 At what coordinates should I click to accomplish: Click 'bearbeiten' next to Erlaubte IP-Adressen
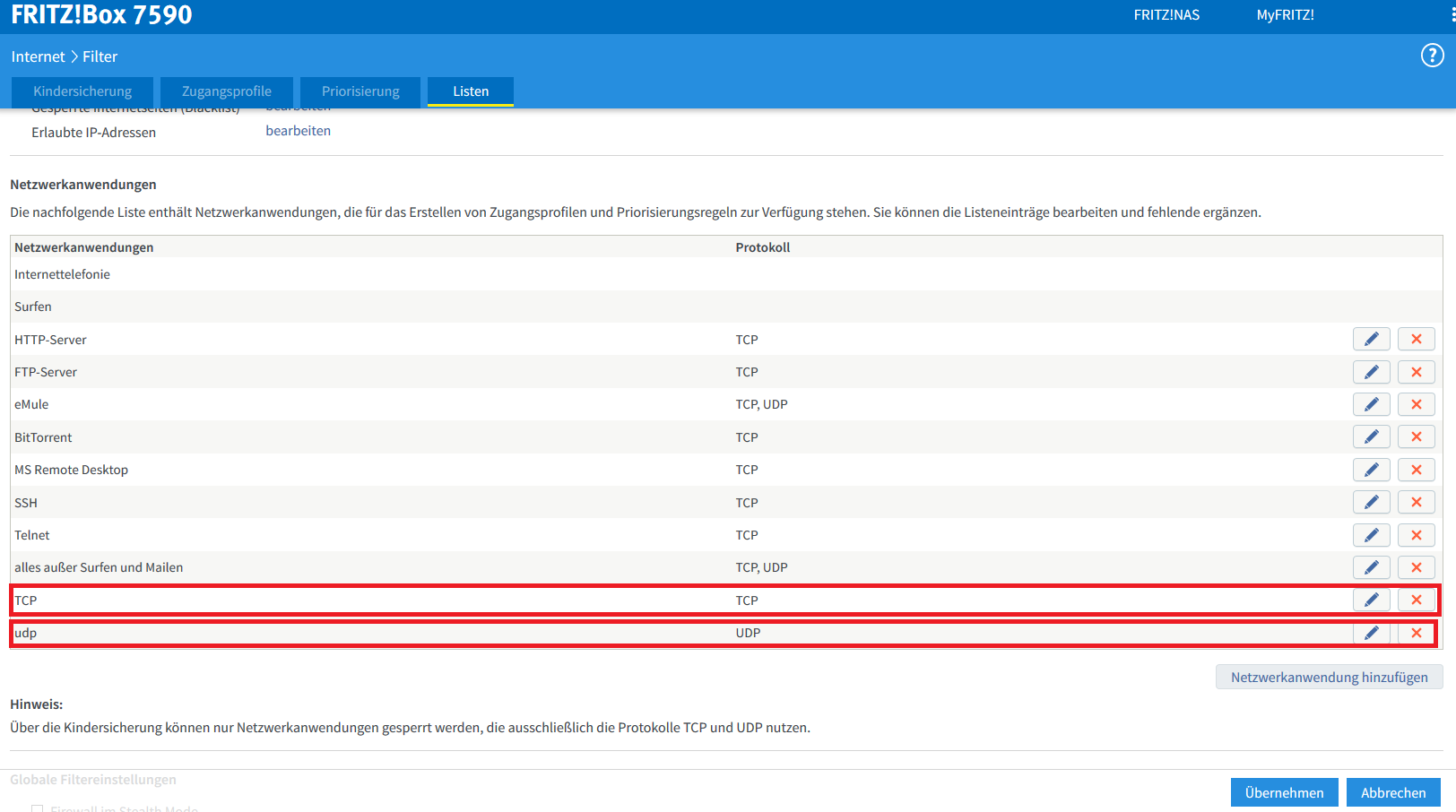(299, 131)
